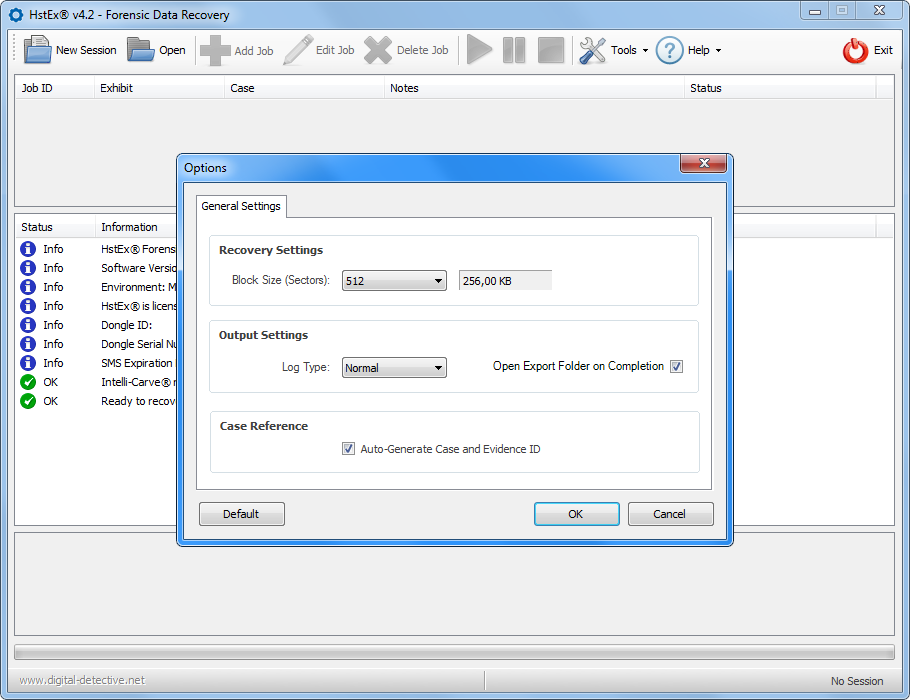Click the Ready to recover log text
Viewport: 910px width, 700px height.
pyautogui.click(x=138, y=401)
